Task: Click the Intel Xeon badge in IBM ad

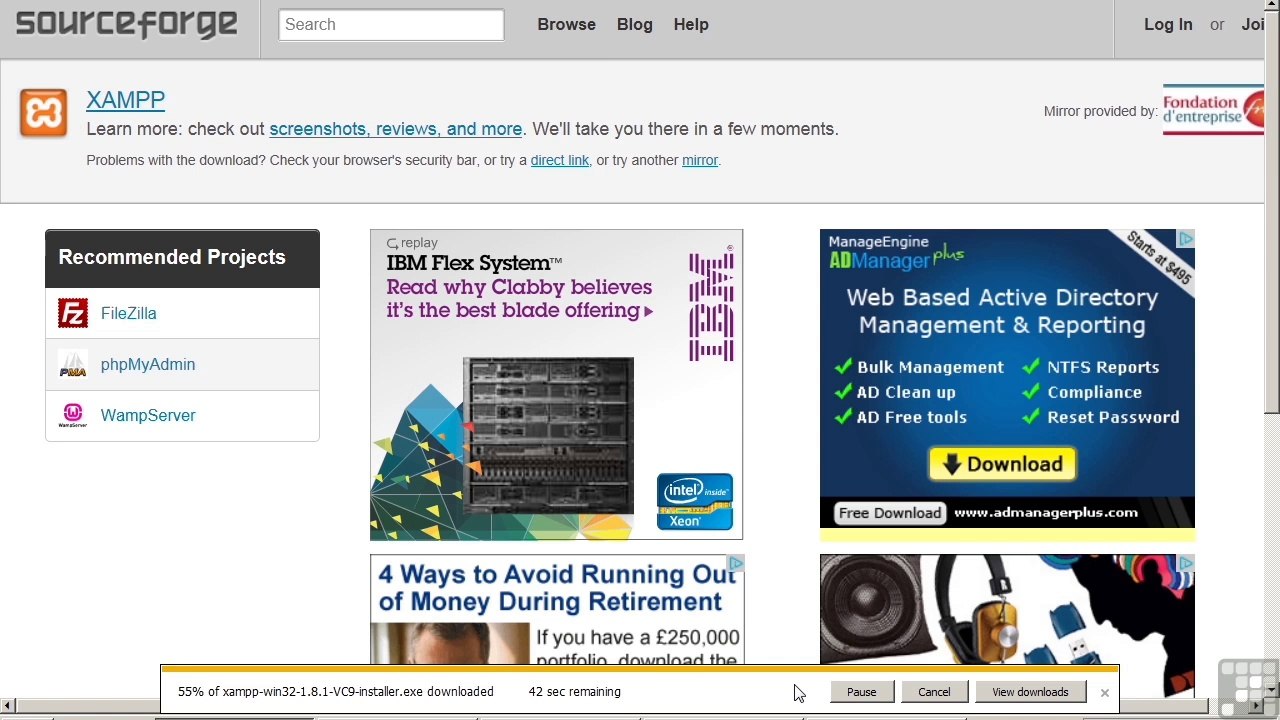Action: (695, 501)
